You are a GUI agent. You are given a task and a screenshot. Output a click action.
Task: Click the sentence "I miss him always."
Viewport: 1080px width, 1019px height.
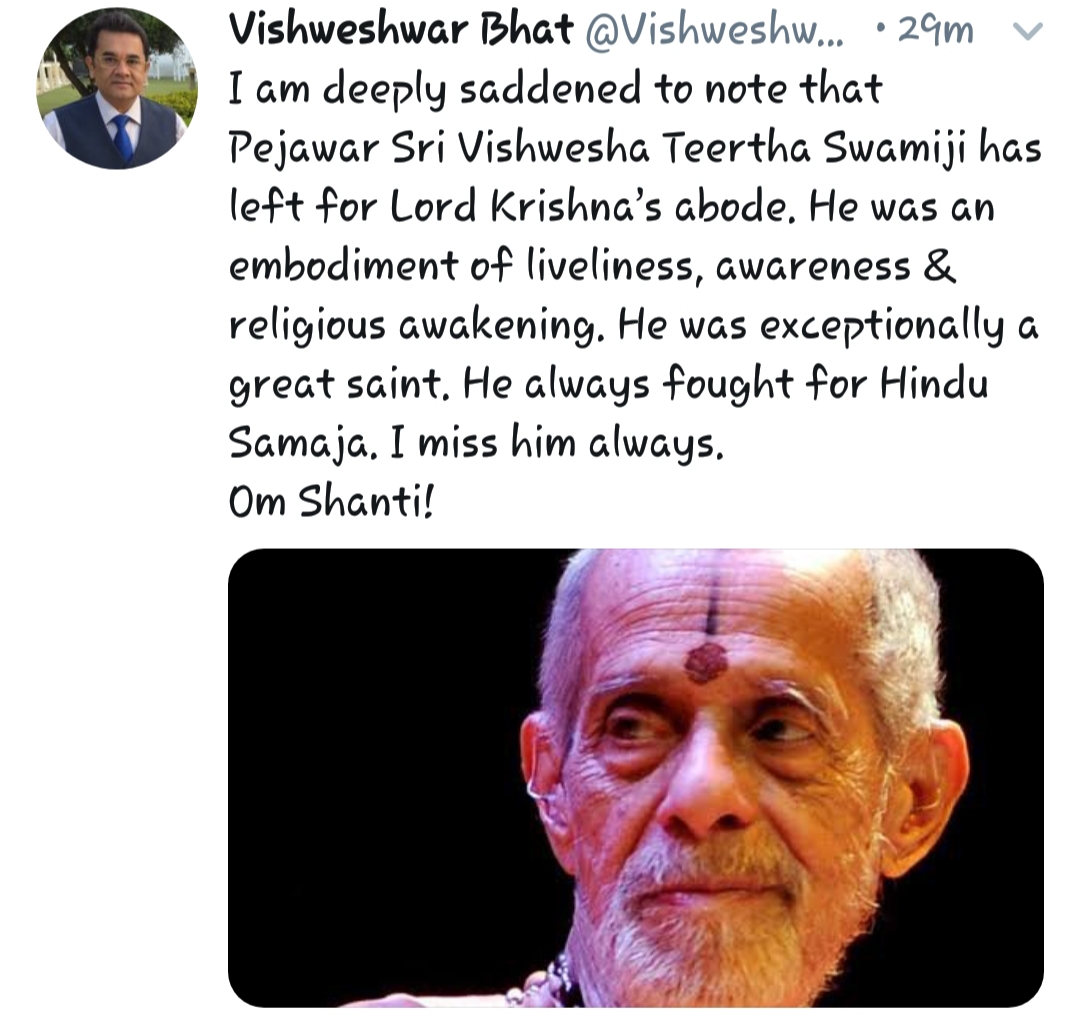[x=557, y=443]
